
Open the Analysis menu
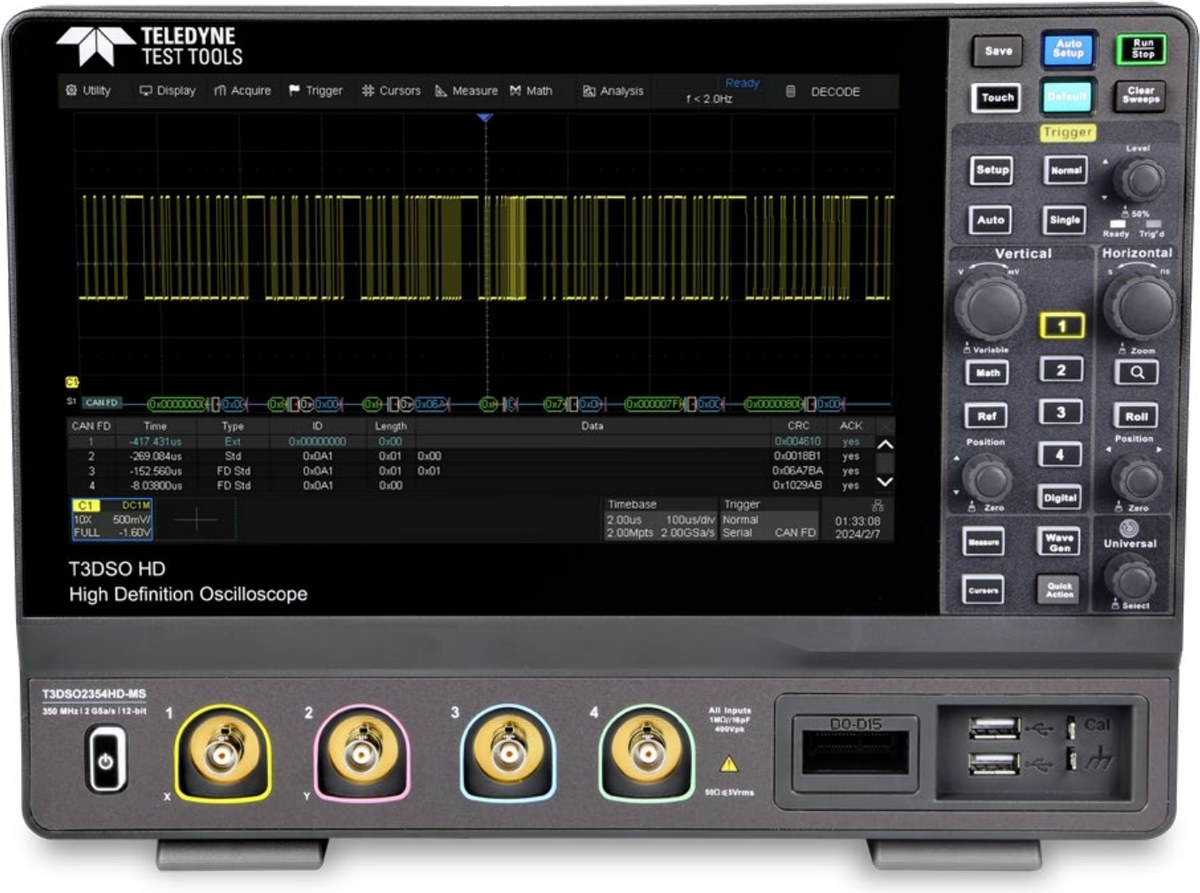tap(613, 90)
